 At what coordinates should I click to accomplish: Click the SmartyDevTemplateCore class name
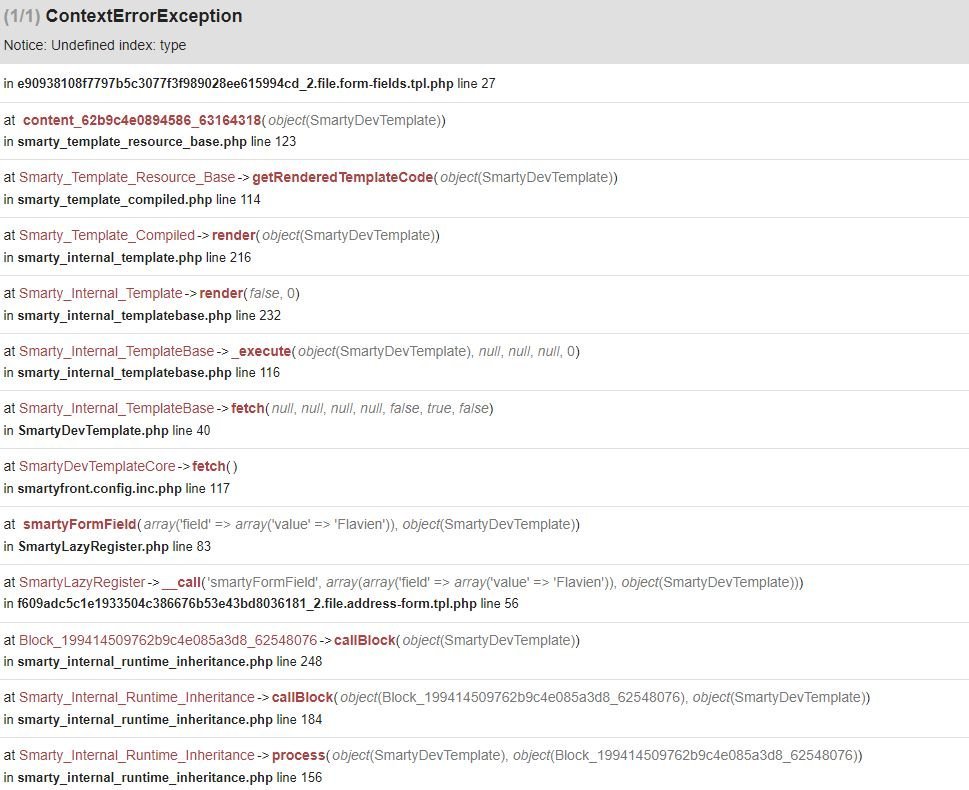pyautogui.click(x=98, y=466)
